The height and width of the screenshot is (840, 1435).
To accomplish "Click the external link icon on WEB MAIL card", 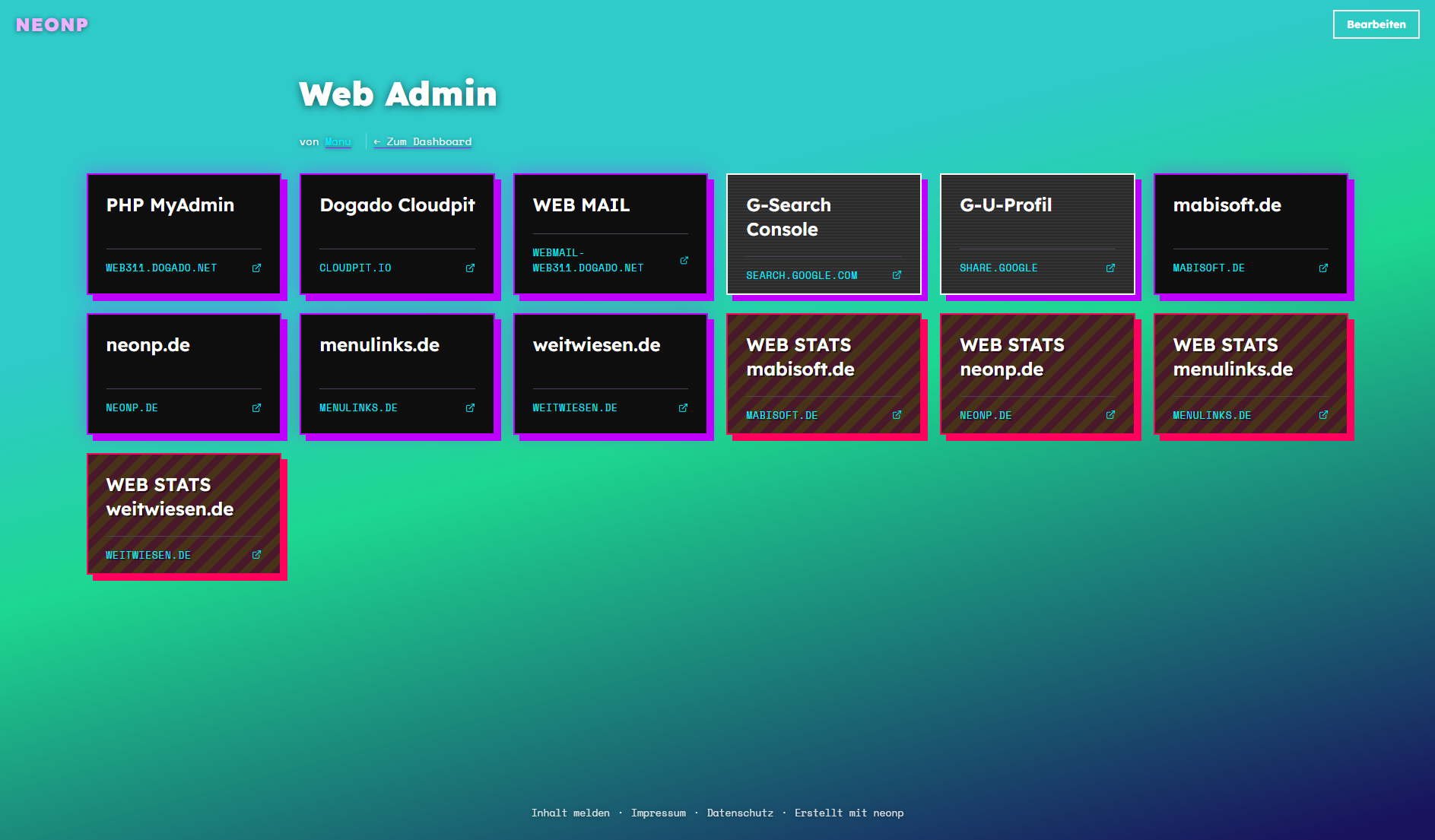I will tap(684, 261).
